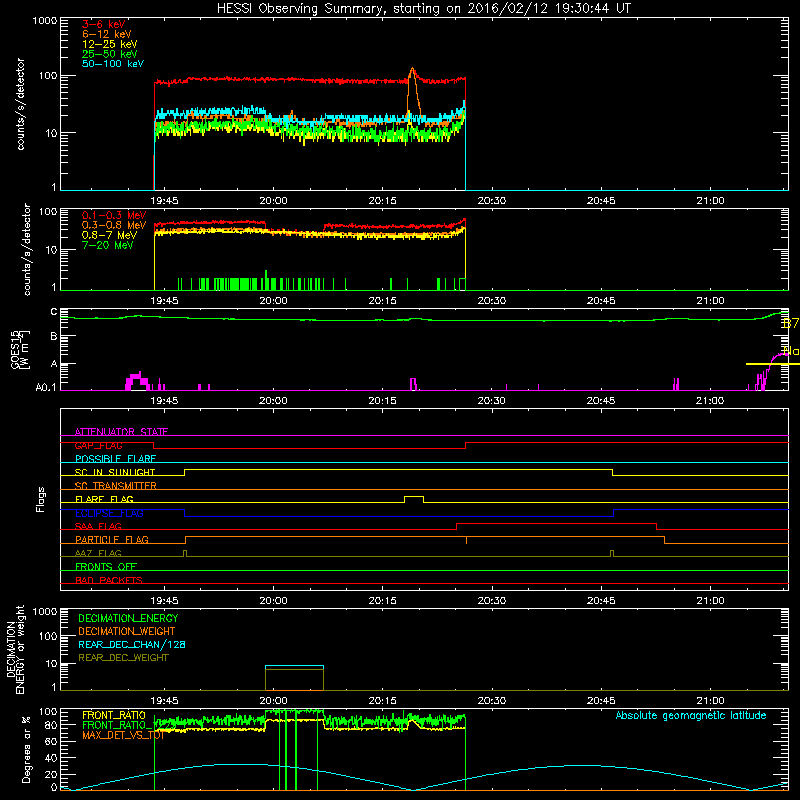
Task: Click the DECIMATION_ENERGY legend entry
Action: click(128, 618)
